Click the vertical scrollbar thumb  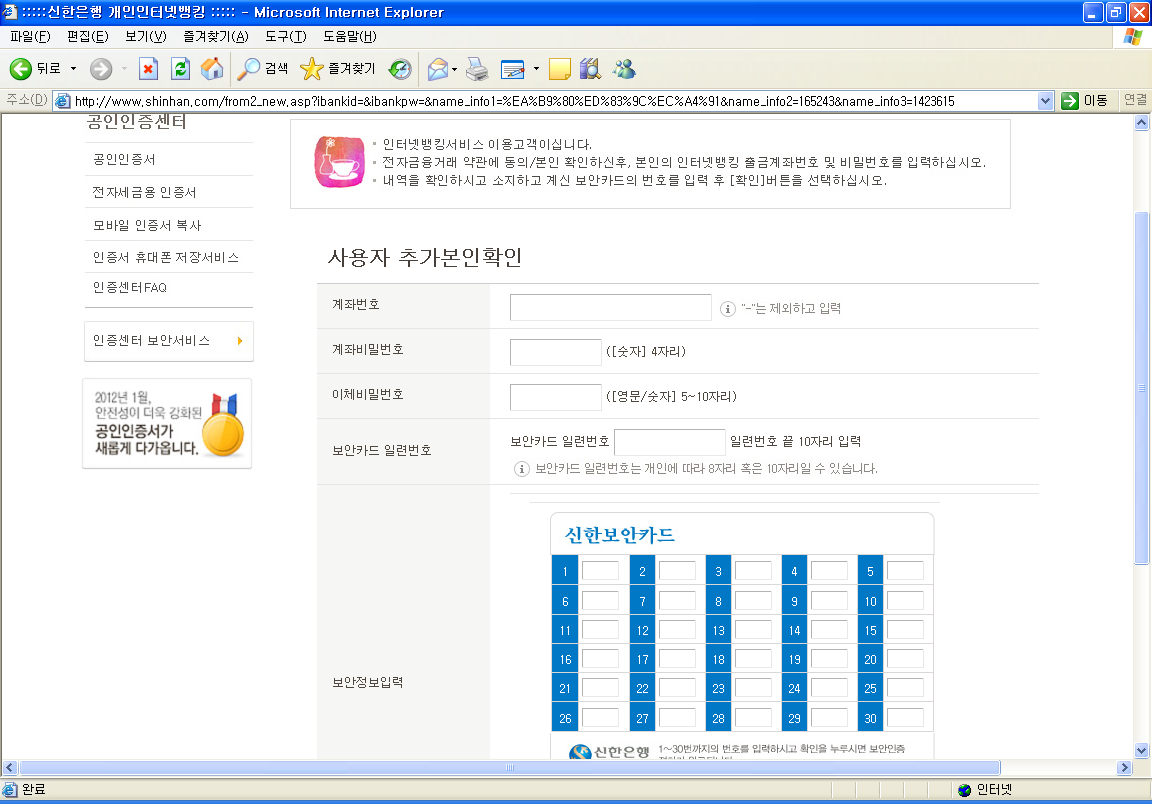coord(1141,389)
